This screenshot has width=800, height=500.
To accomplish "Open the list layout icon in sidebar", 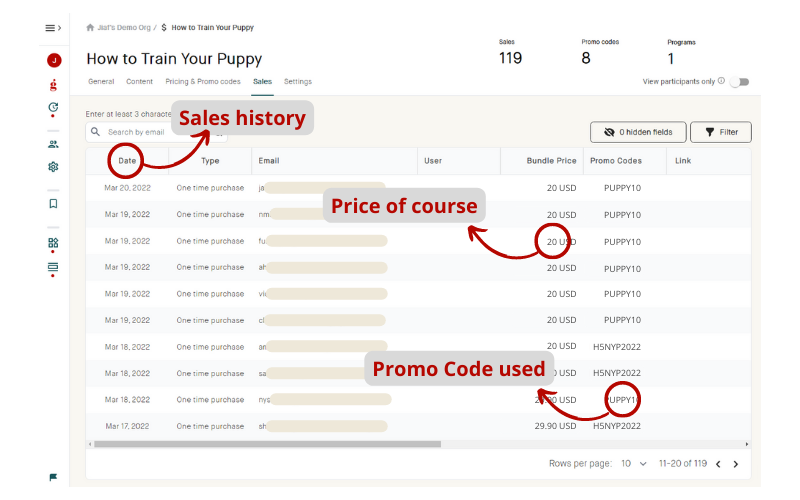I will pos(53,267).
